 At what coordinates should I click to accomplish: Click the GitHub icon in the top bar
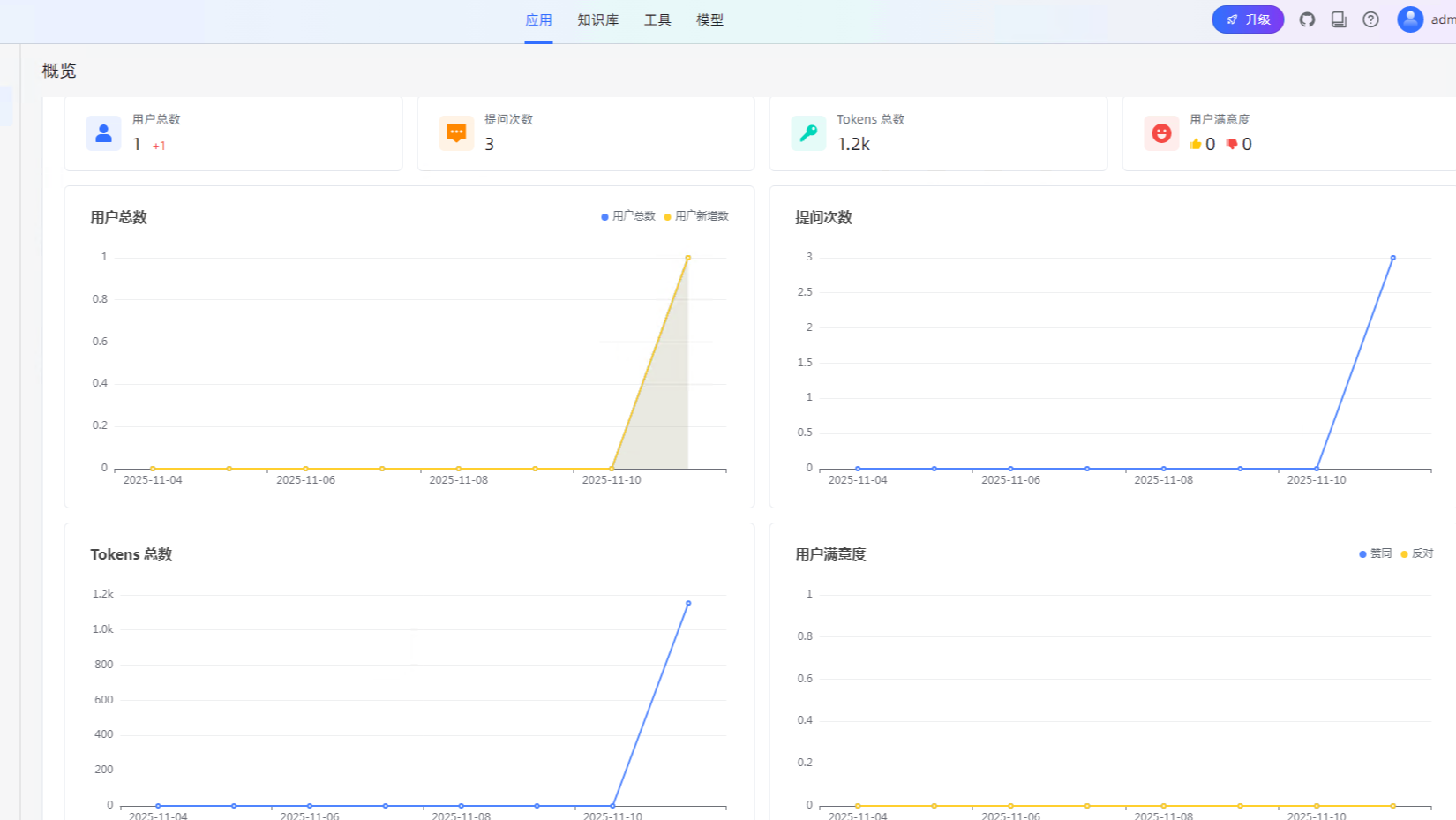1307,19
